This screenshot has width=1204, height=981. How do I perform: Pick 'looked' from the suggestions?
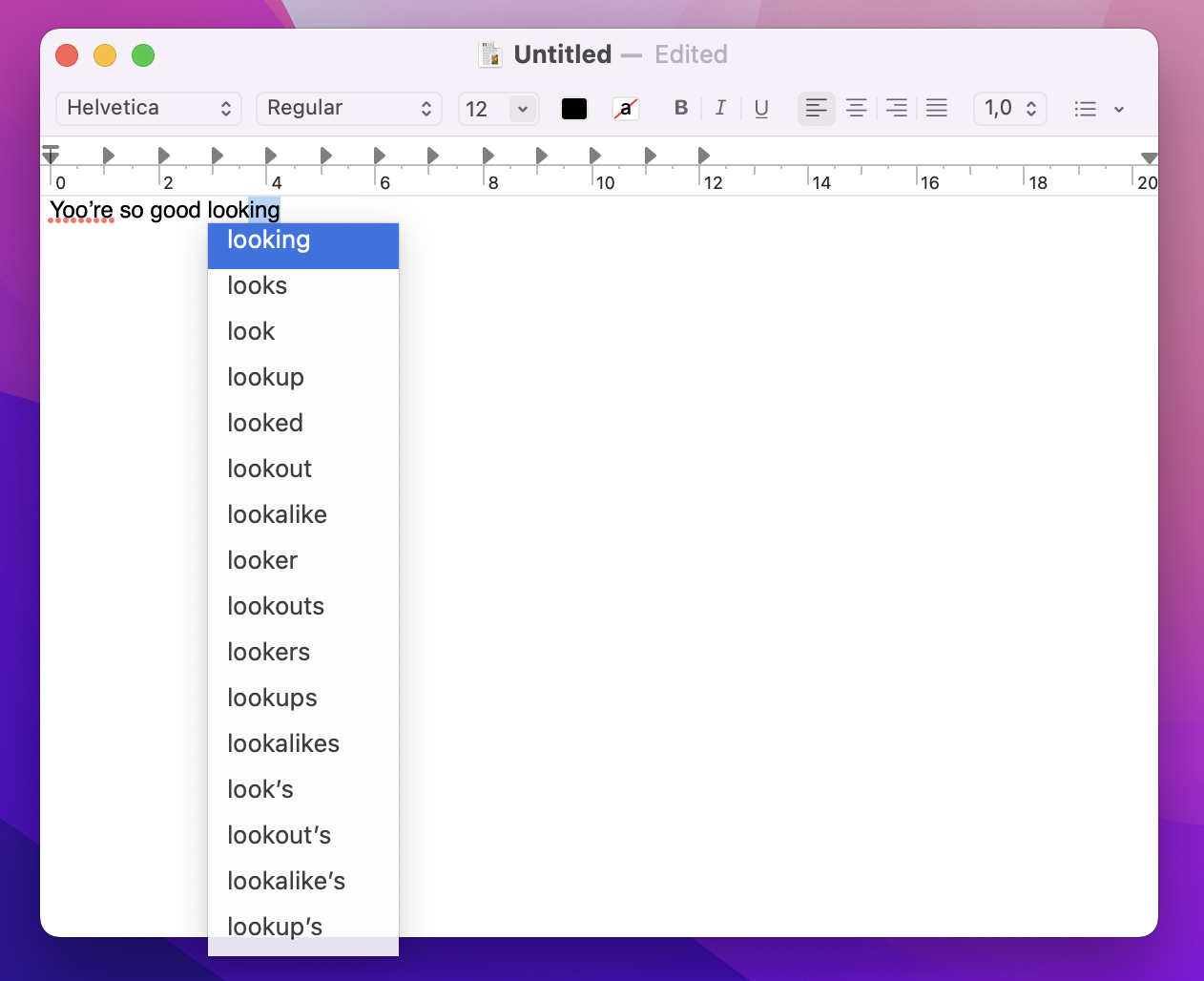(303, 423)
